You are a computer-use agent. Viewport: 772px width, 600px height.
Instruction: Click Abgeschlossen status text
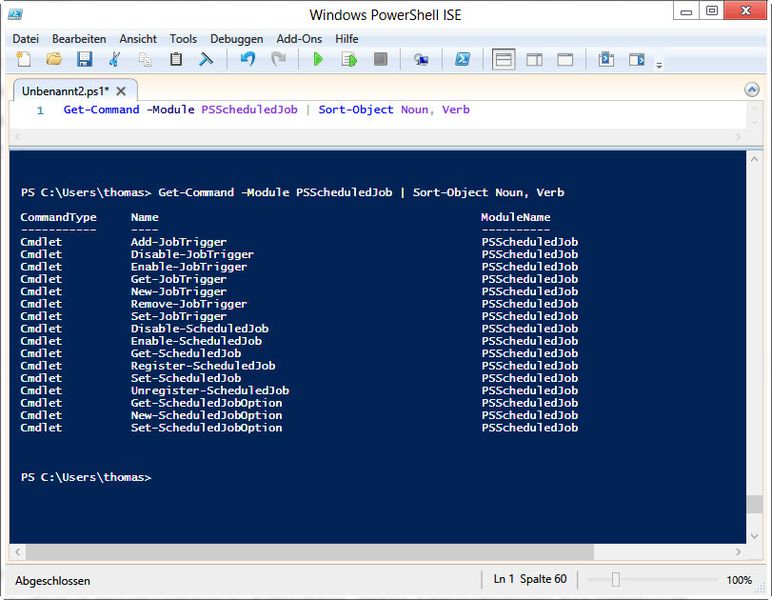[x=53, y=581]
